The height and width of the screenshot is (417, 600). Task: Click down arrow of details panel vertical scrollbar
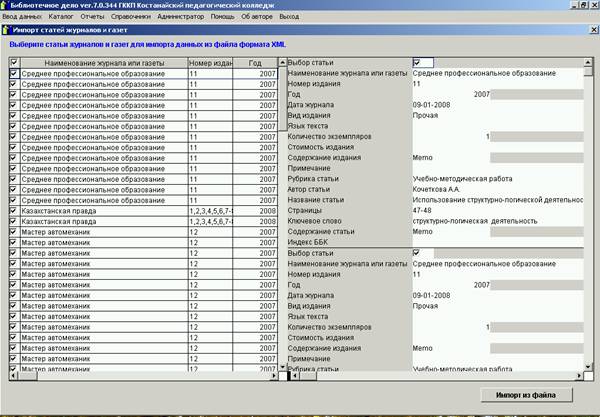pyautogui.click(x=588, y=367)
